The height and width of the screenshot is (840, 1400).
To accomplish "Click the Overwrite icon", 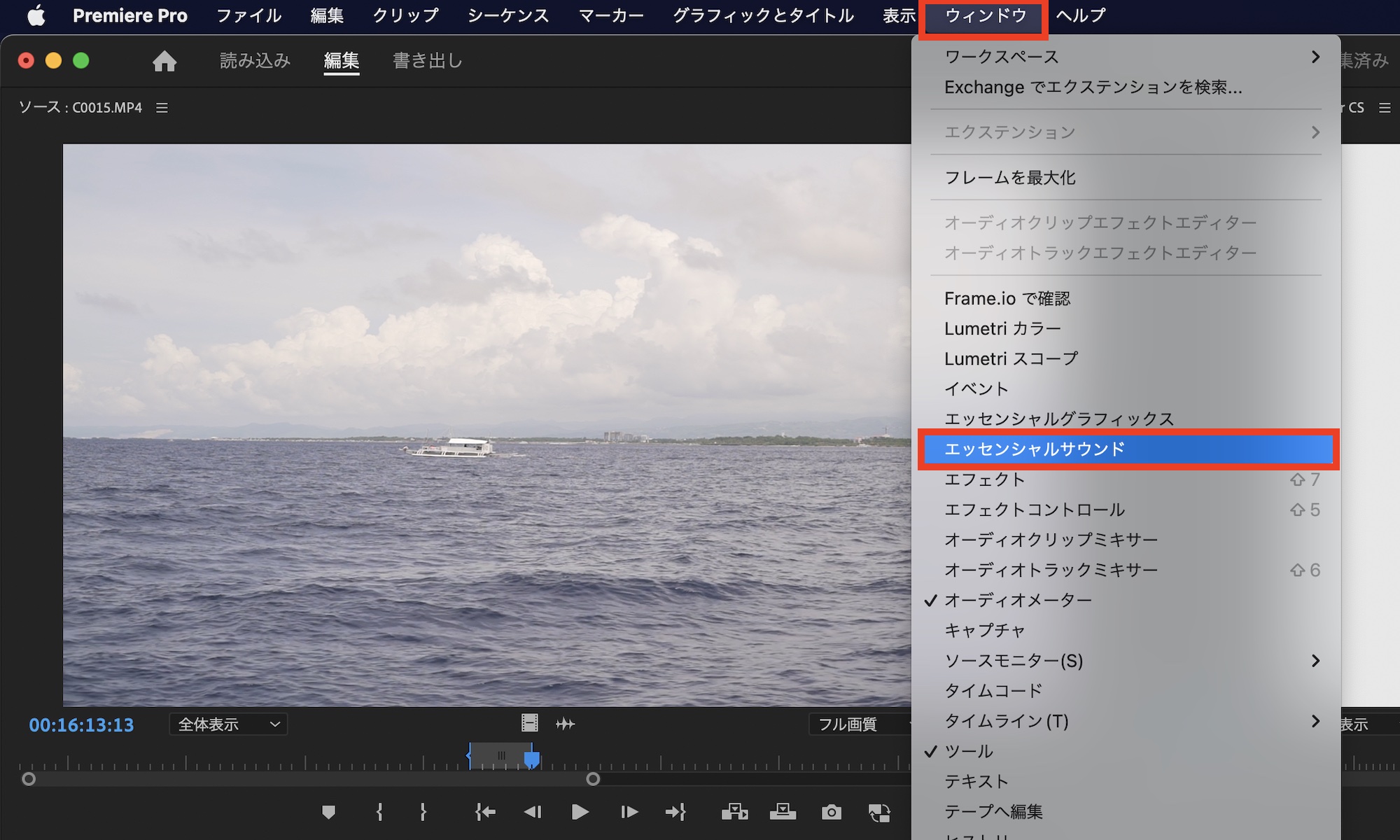I will pyautogui.click(x=782, y=812).
